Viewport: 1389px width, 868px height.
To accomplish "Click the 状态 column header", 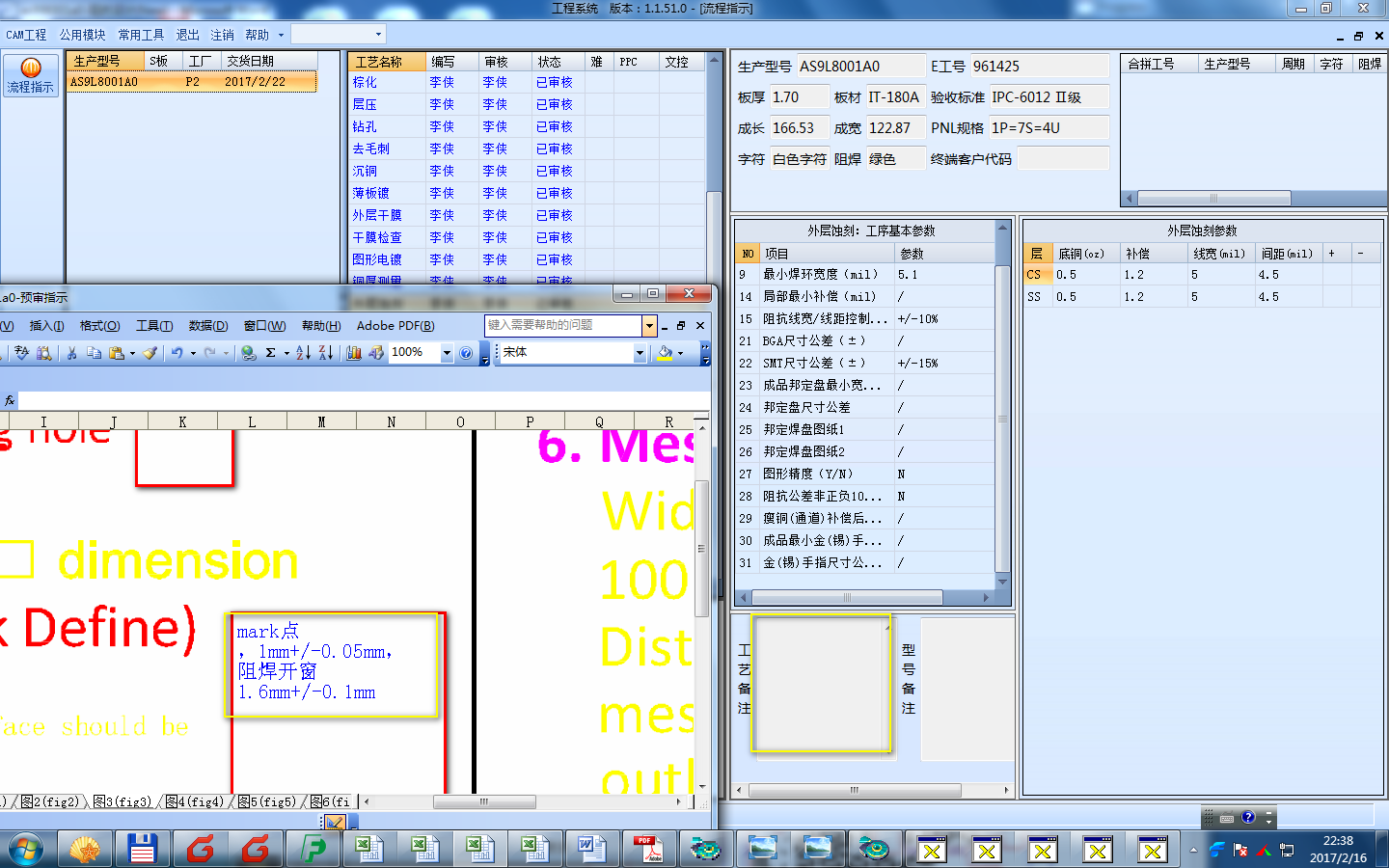I will click(x=558, y=62).
